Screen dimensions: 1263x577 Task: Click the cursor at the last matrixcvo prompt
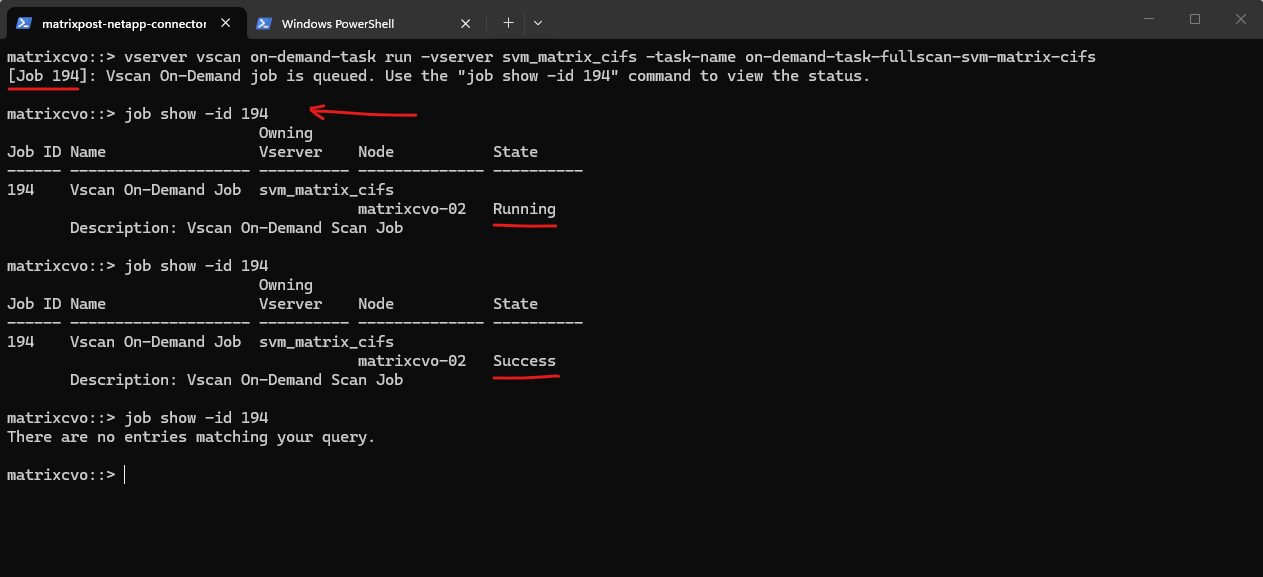tap(124, 475)
